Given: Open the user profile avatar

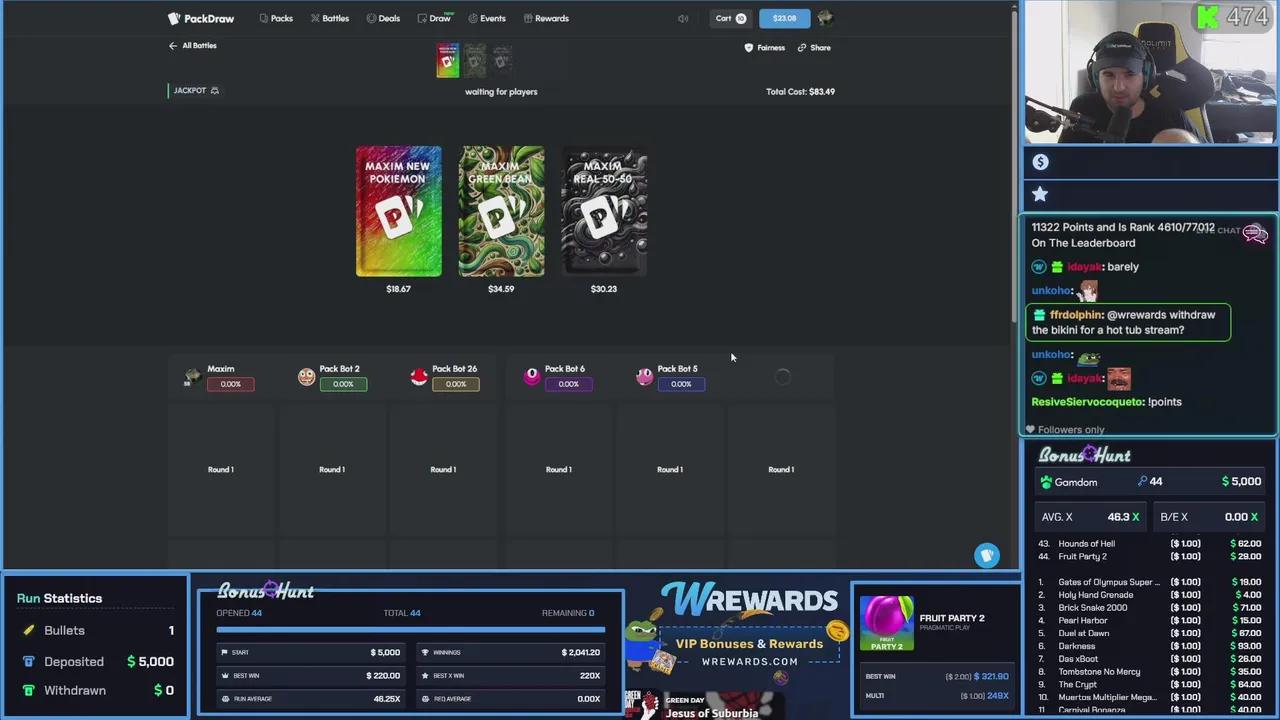Looking at the screenshot, I should (x=825, y=18).
